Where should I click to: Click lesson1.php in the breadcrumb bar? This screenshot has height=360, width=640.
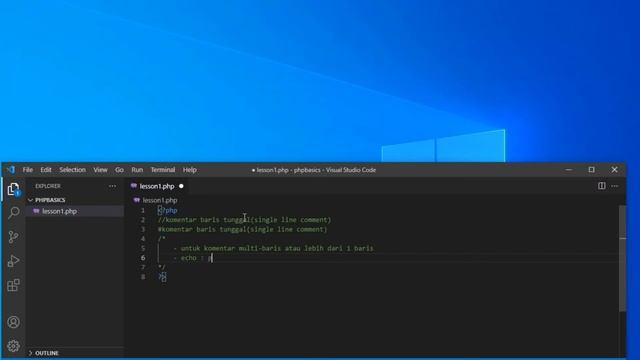tap(160, 200)
